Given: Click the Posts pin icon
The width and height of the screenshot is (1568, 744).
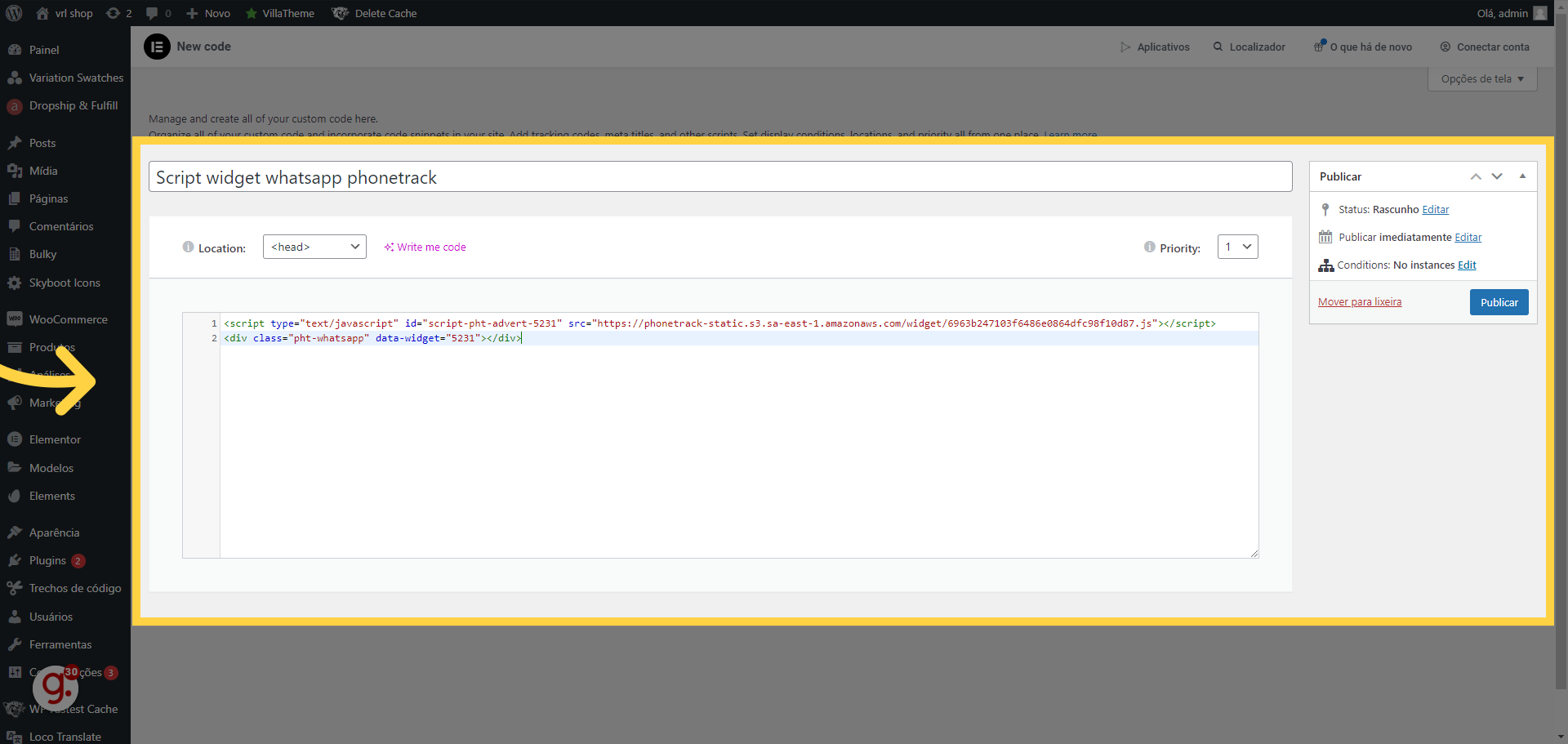Looking at the screenshot, I should [x=15, y=143].
